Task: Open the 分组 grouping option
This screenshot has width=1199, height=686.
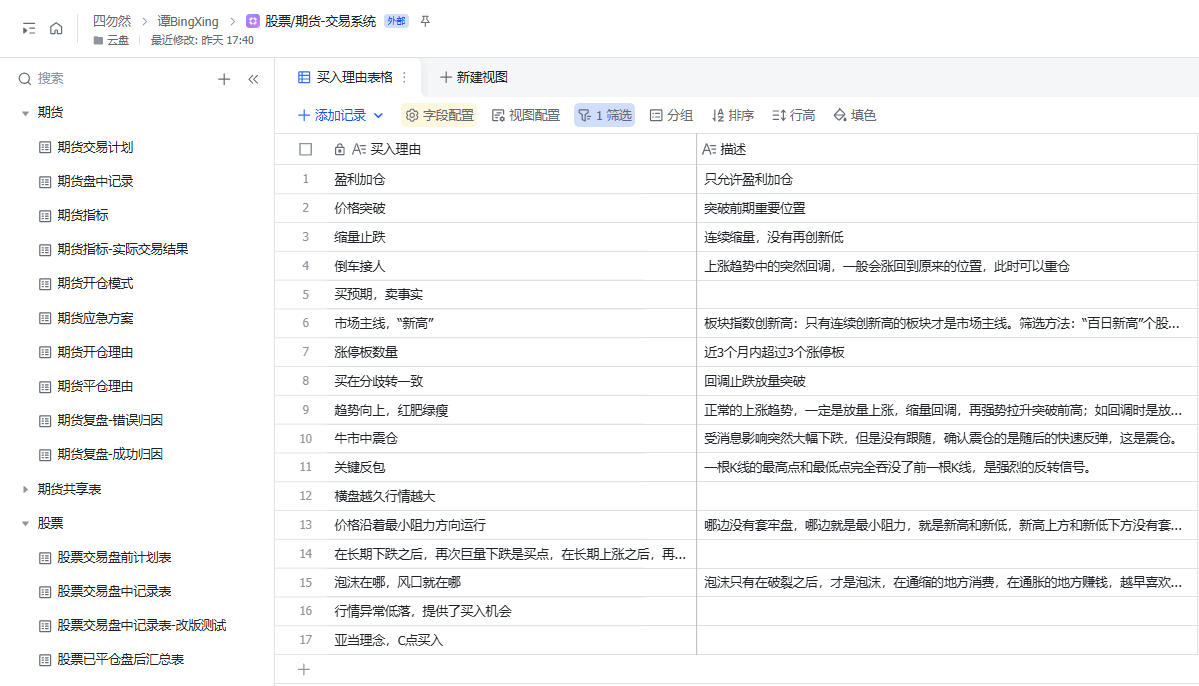Action: [671, 115]
